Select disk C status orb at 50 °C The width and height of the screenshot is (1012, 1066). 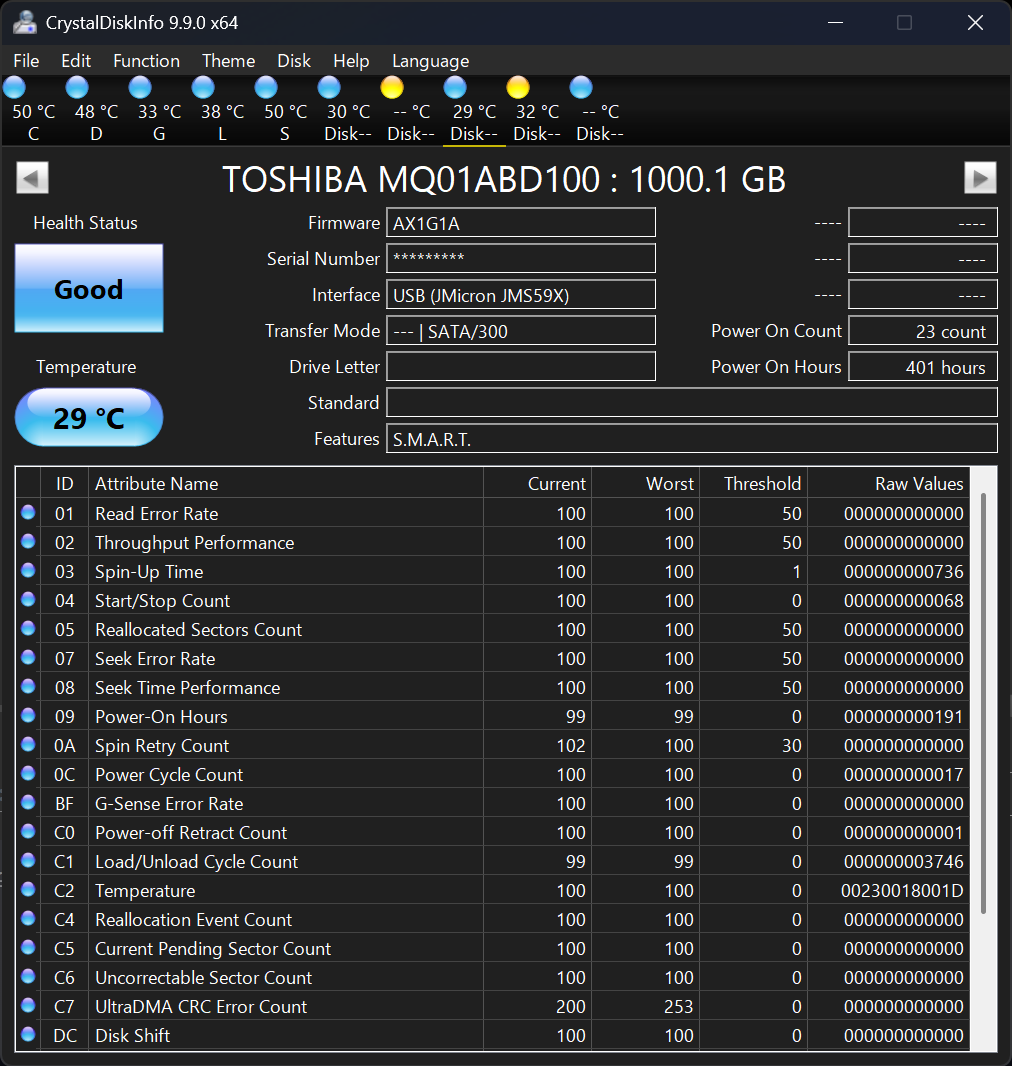(14, 88)
